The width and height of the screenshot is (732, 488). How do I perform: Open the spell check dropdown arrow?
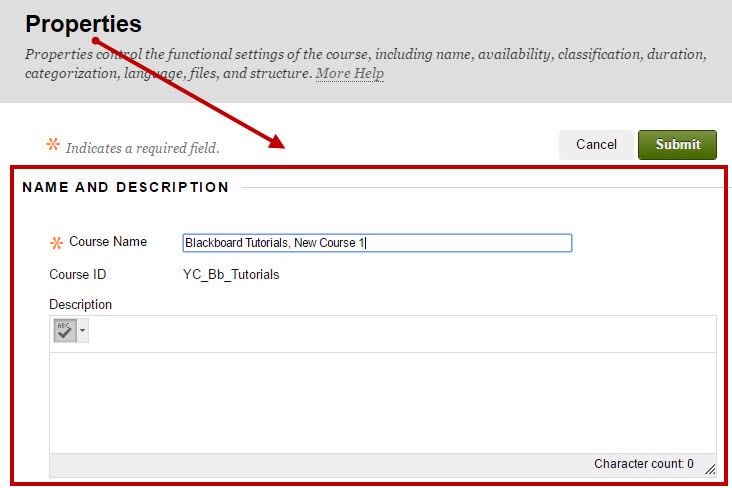click(82, 331)
